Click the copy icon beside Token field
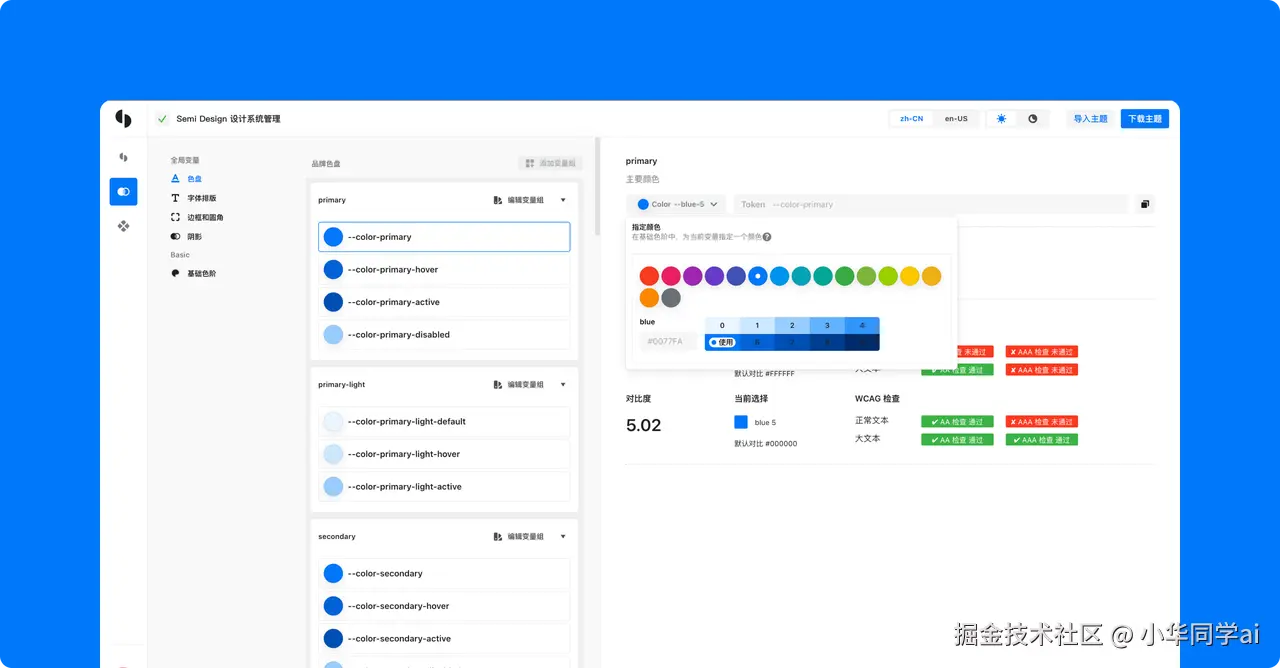This screenshot has width=1280, height=668. tap(1145, 204)
